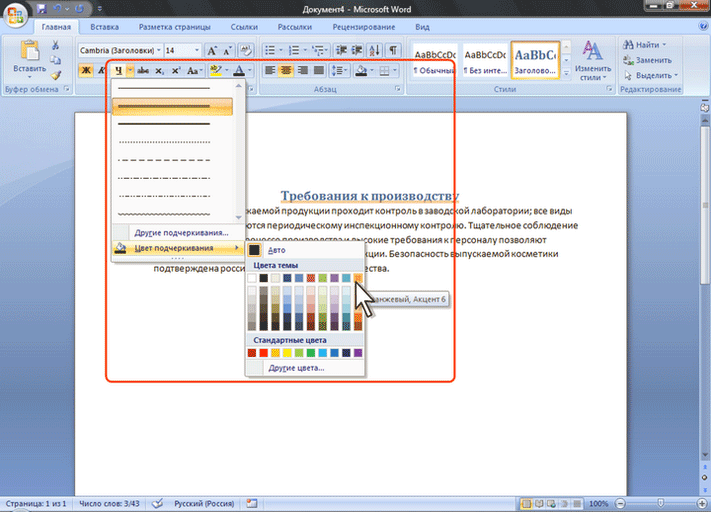Screen dimensions: 711x512
Task: Click the show paragraph marks icon
Action: (x=393, y=49)
